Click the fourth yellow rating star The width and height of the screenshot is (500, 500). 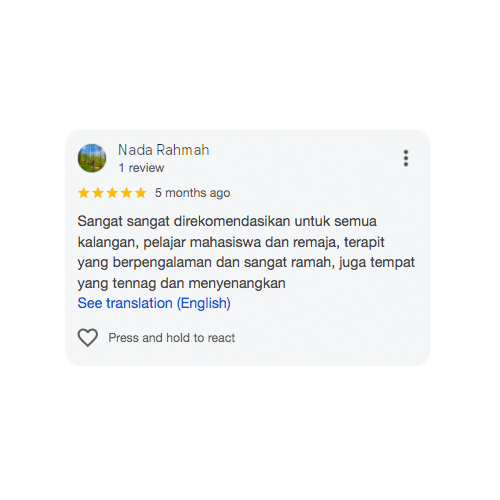127,193
